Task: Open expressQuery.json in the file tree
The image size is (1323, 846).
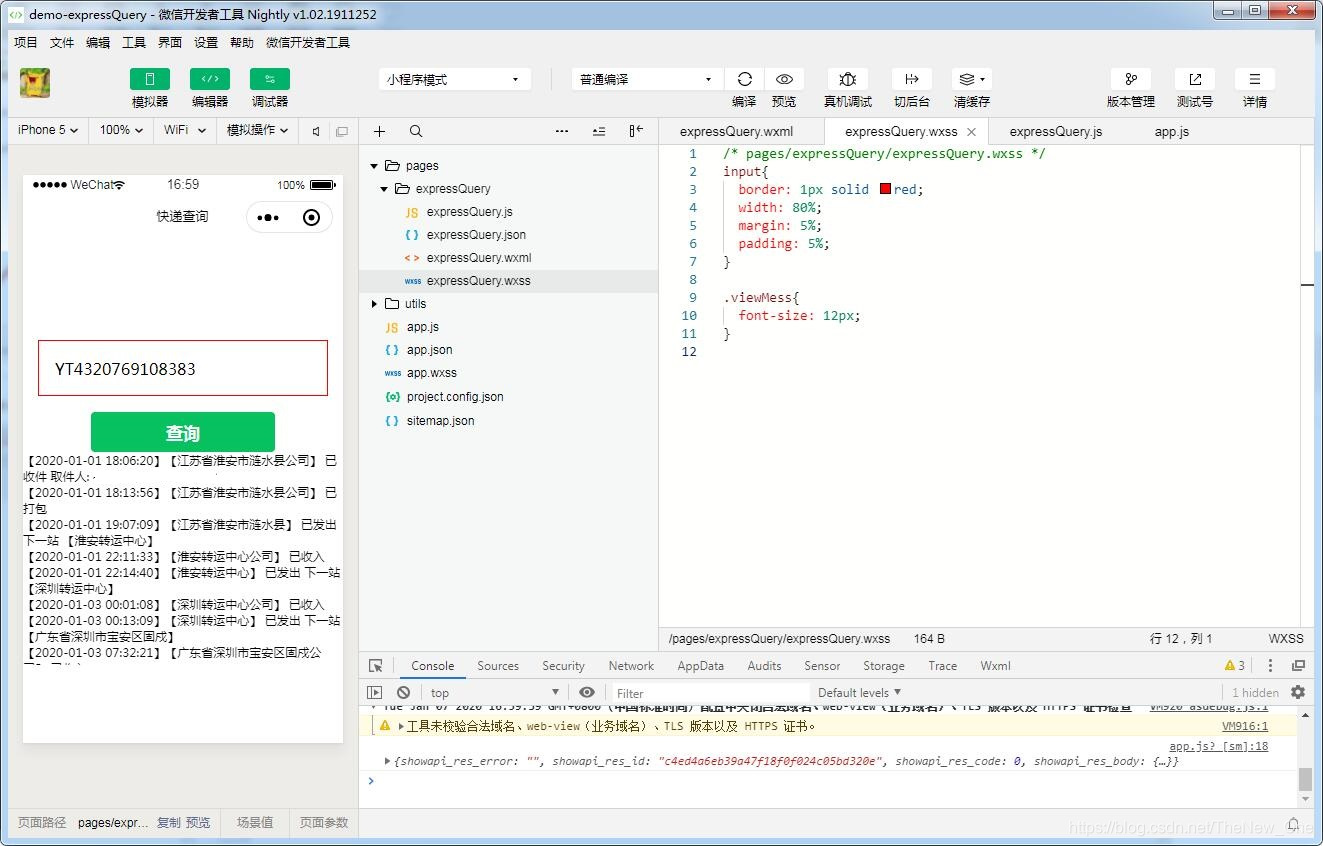Action: tap(476, 235)
